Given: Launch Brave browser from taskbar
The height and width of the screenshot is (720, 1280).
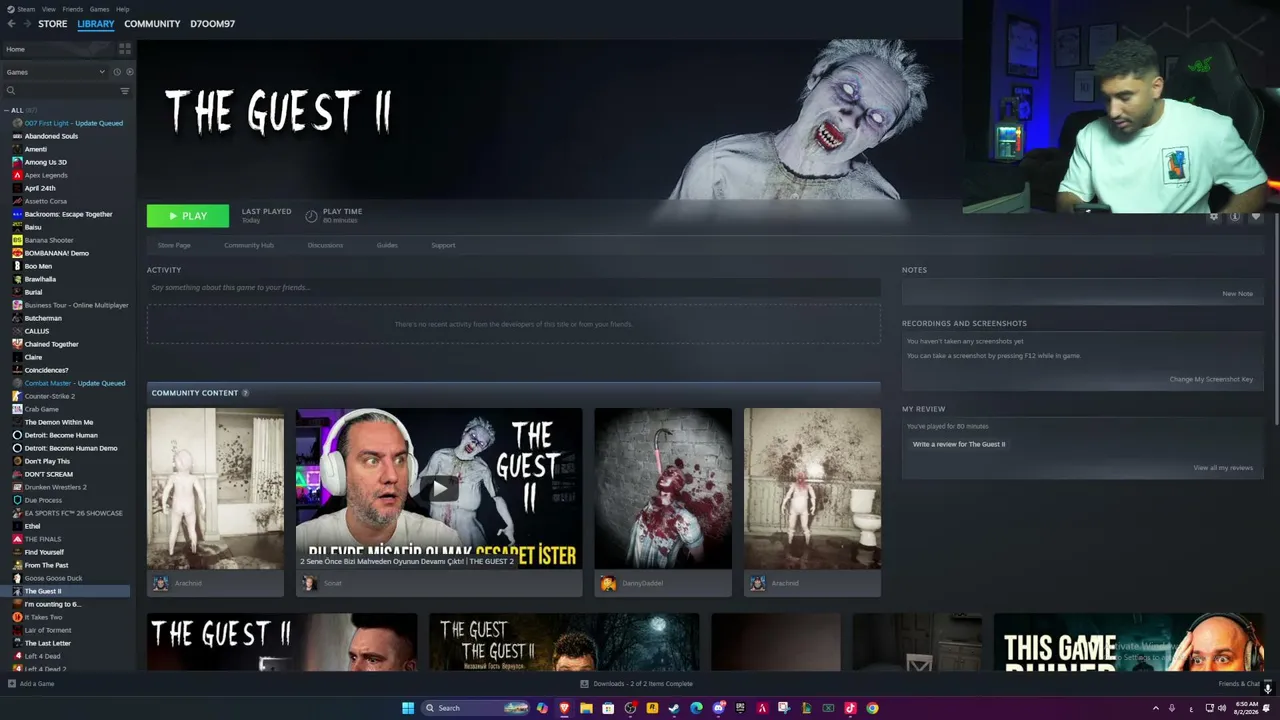Looking at the screenshot, I should coord(564,708).
